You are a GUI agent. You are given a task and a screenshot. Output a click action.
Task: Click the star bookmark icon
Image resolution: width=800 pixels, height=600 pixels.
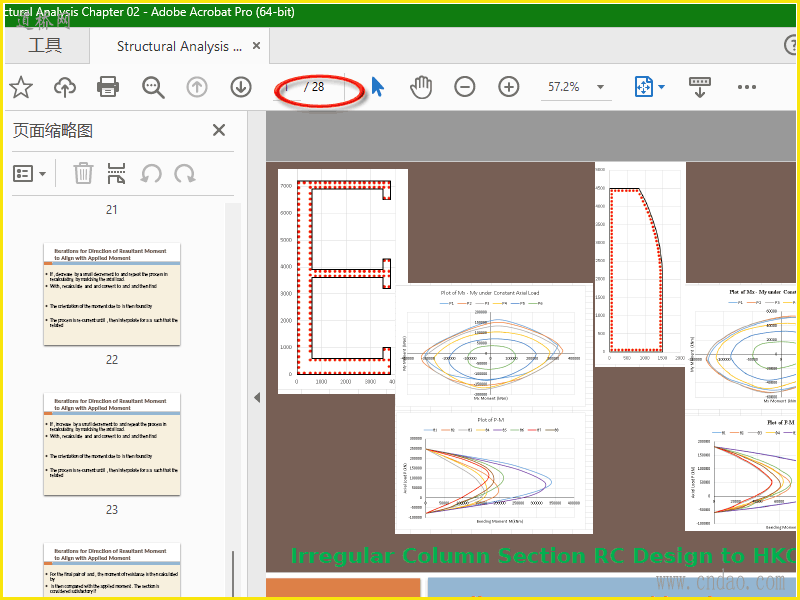(21, 87)
